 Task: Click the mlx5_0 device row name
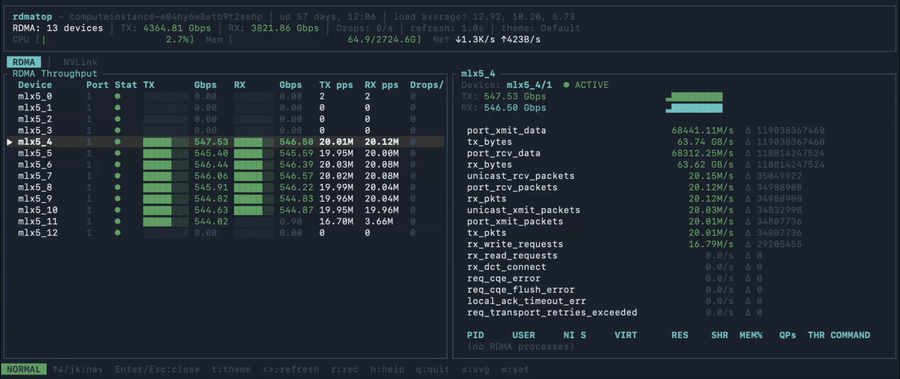coord(35,96)
